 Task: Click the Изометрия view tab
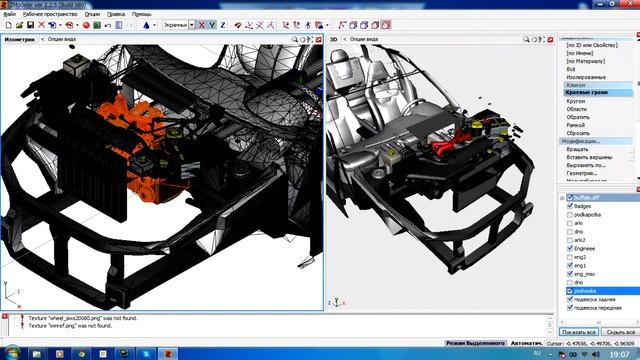pyautogui.click(x=19, y=40)
